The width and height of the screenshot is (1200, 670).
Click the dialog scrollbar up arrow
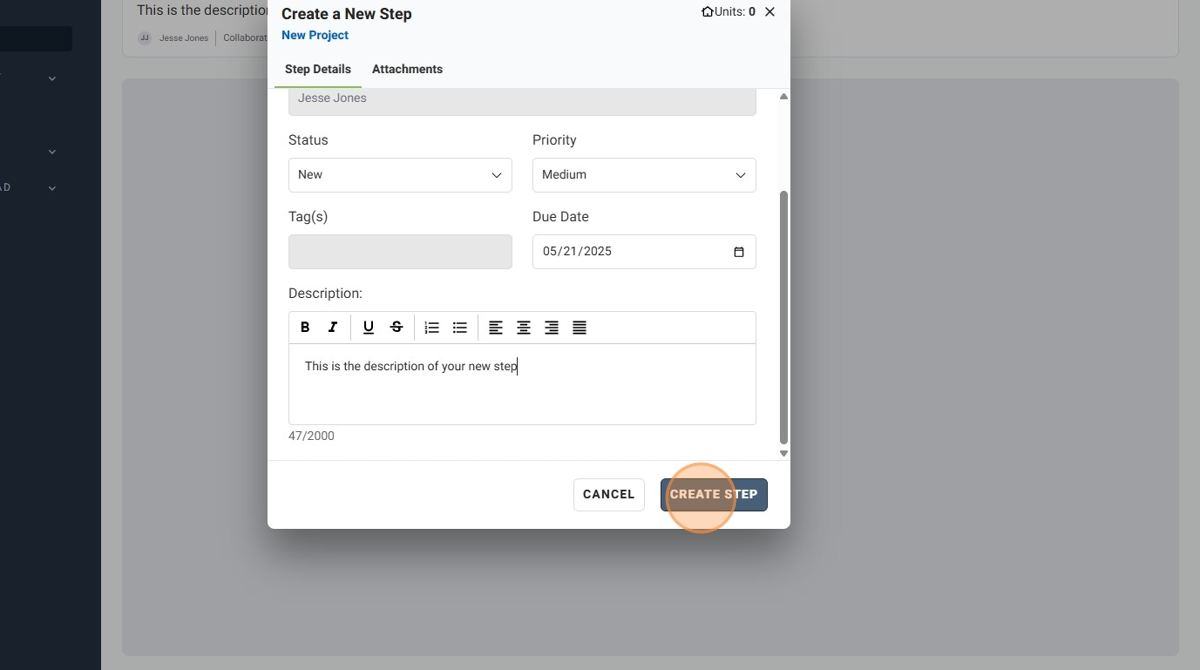click(x=784, y=96)
